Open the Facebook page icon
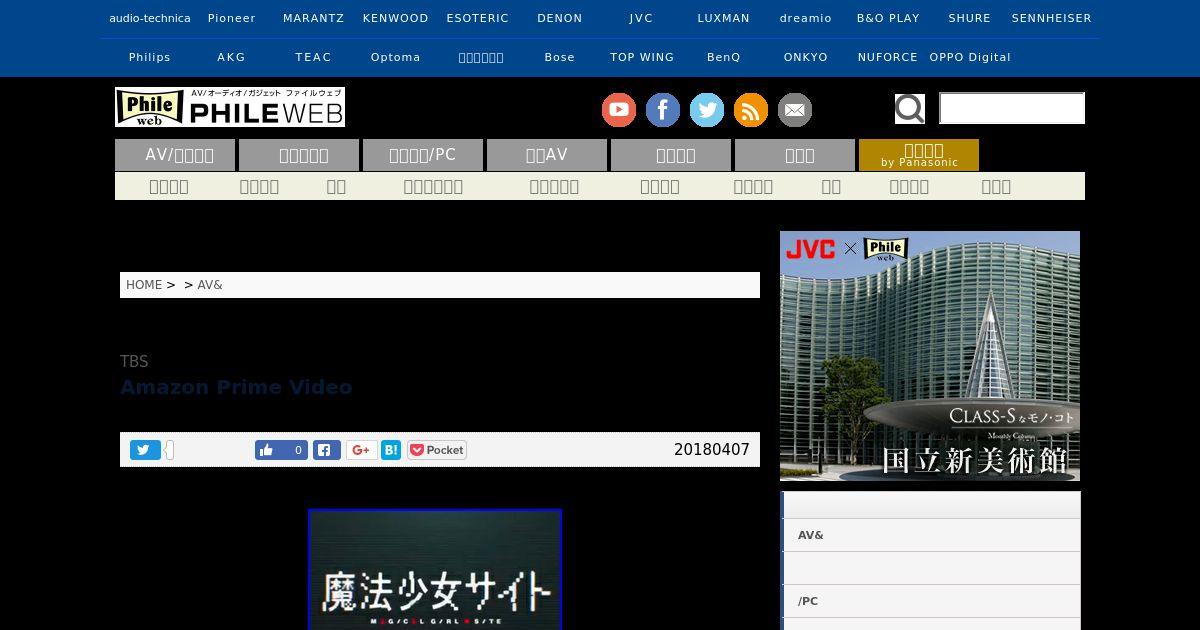The width and height of the screenshot is (1200, 630). pos(663,110)
